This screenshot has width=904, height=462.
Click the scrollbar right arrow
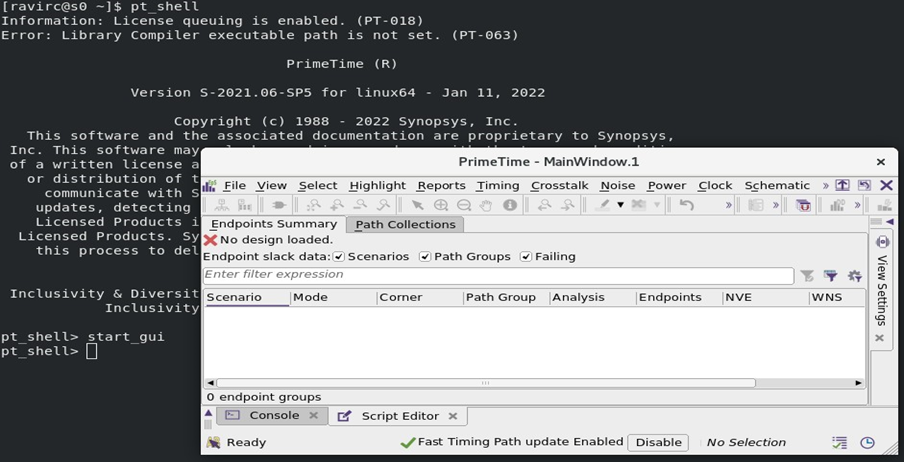pyautogui.click(x=858, y=383)
